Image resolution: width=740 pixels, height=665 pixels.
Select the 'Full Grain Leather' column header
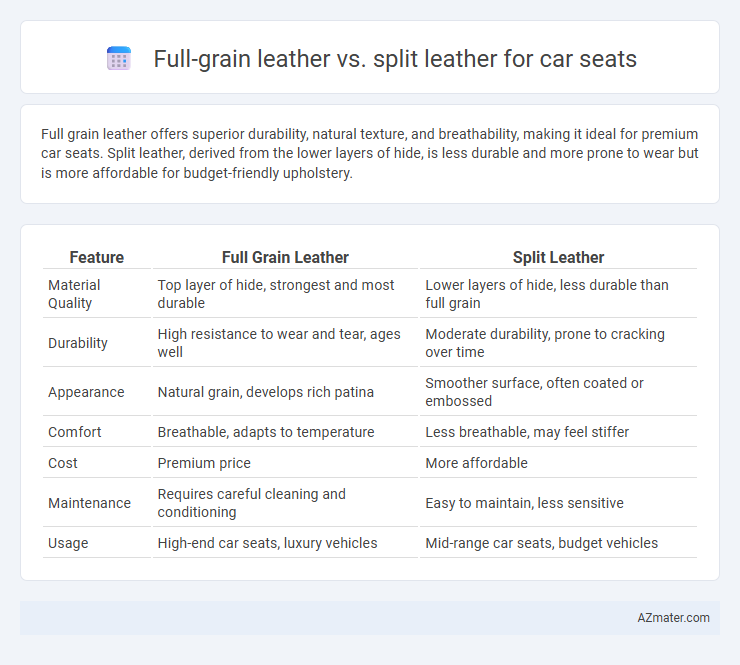(x=285, y=257)
